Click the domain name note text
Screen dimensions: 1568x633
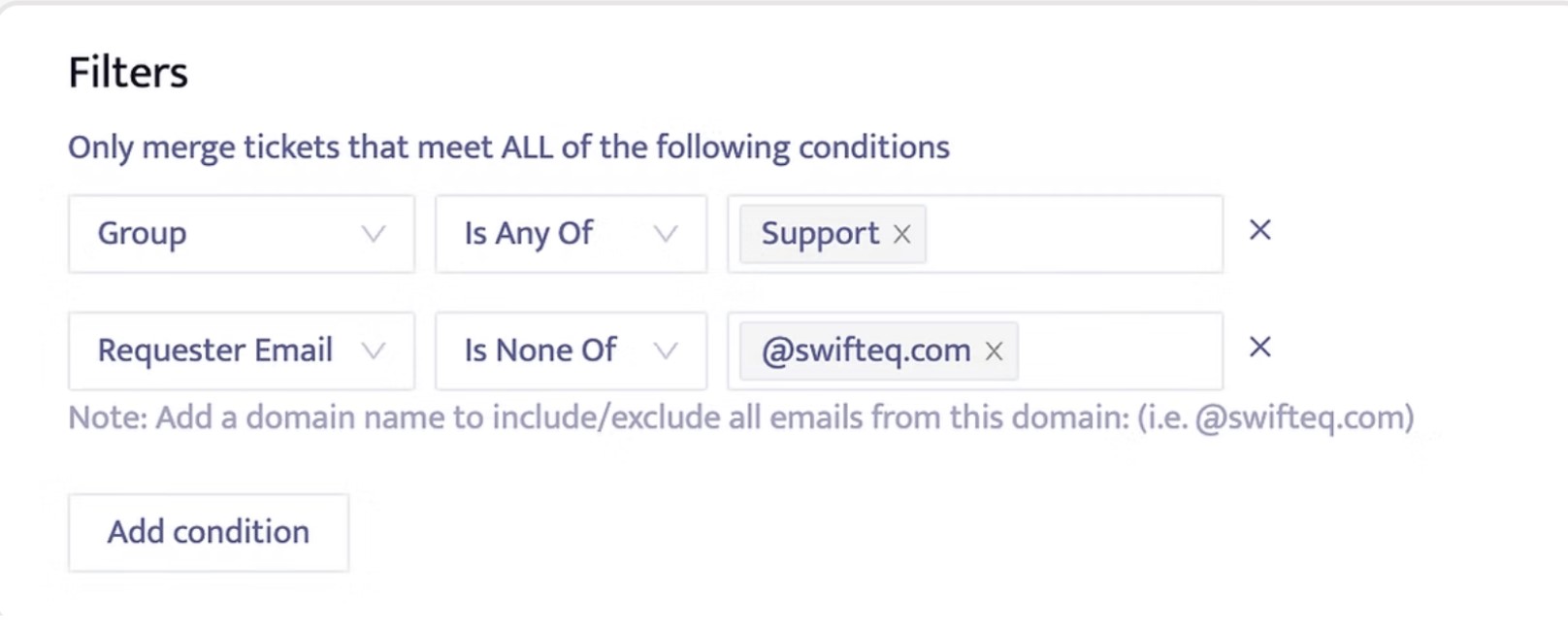tap(740, 417)
